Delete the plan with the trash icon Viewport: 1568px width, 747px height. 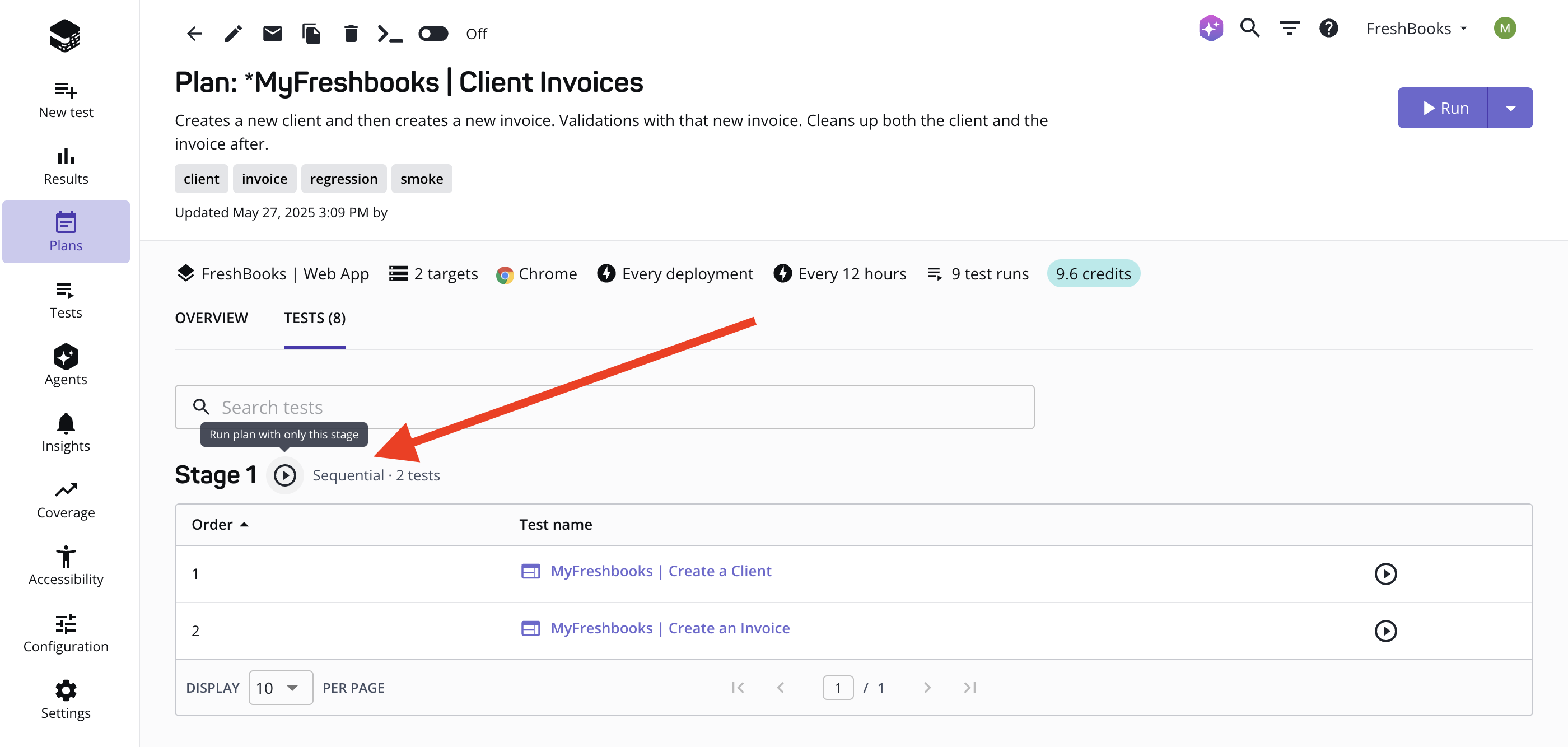(x=351, y=34)
